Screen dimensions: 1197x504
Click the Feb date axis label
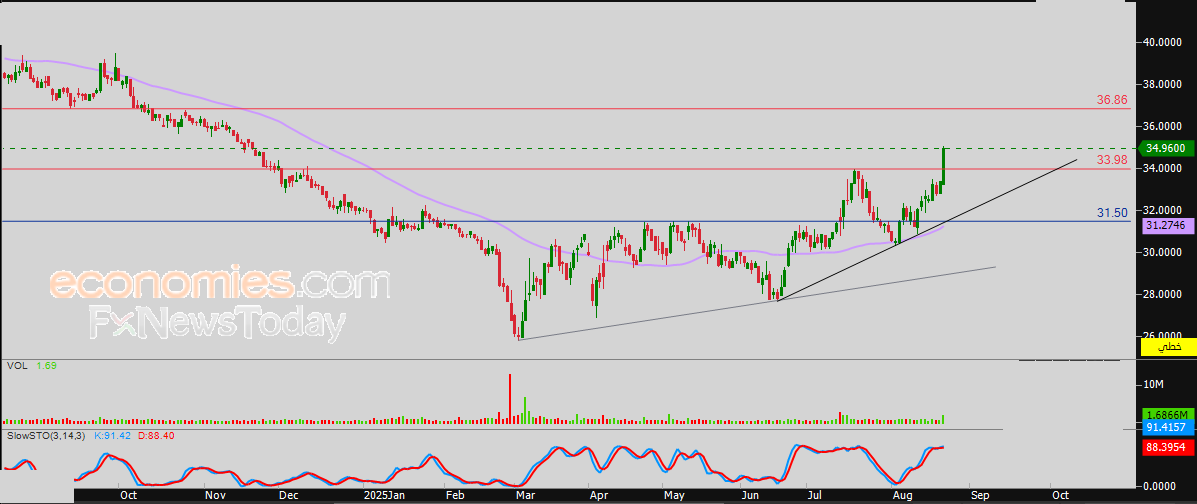tap(455, 496)
